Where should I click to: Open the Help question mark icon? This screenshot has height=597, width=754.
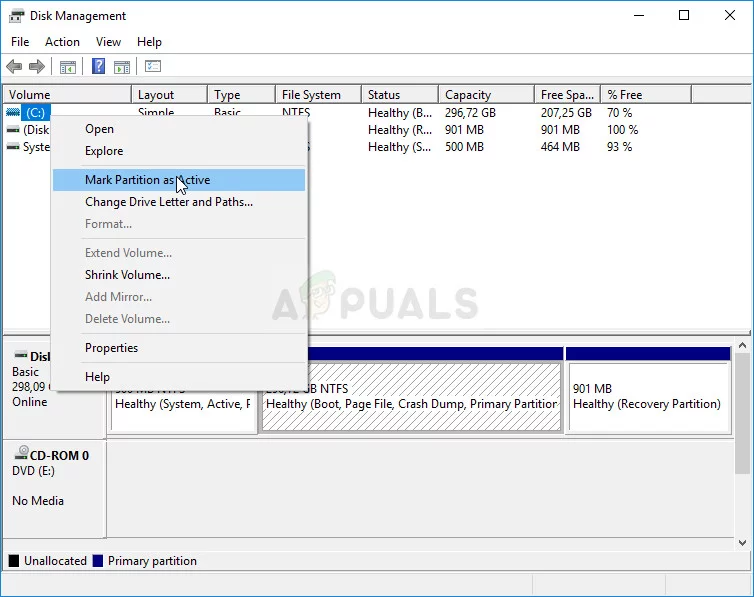(x=98, y=66)
